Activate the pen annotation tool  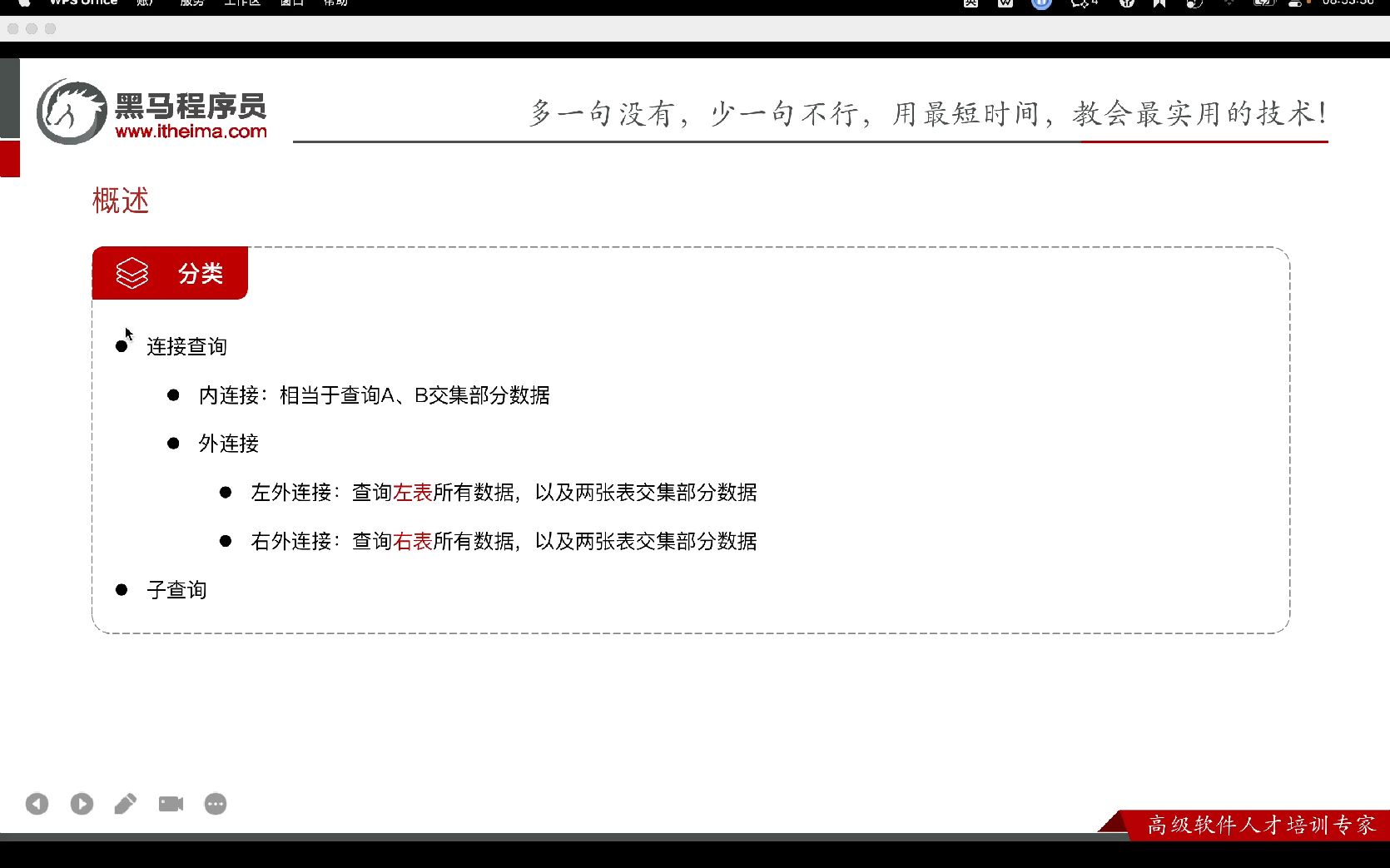pyautogui.click(x=126, y=804)
